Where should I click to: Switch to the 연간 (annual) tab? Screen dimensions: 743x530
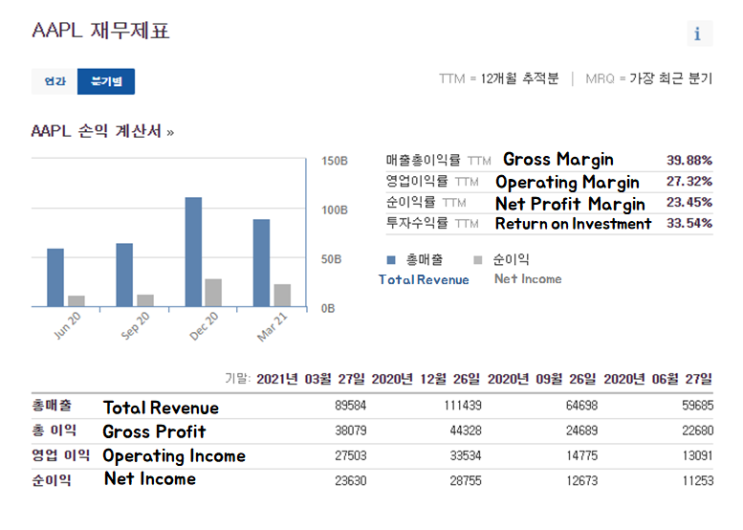[54, 82]
